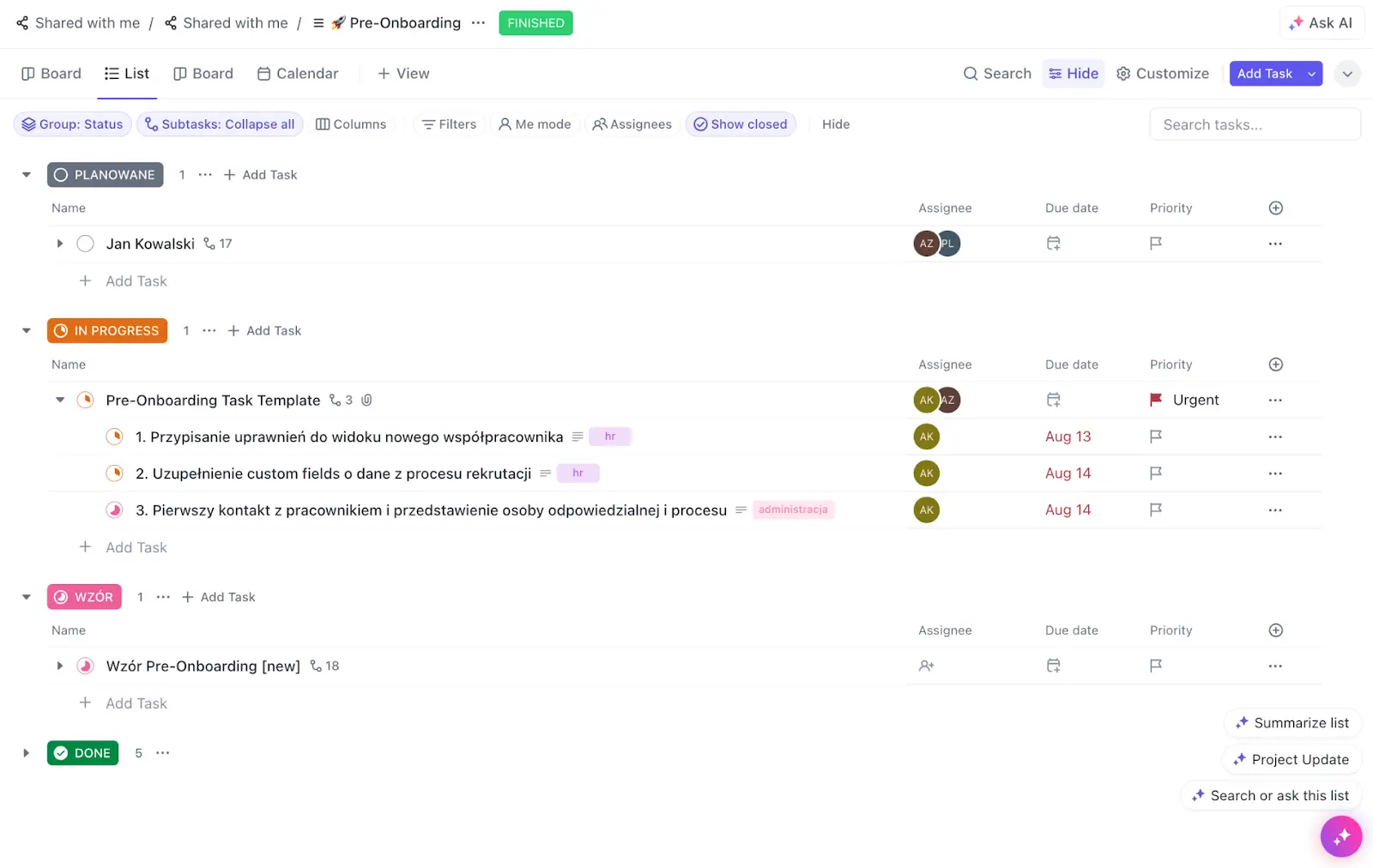Toggle status circle of Pre-Onboarding Task Template
The width and height of the screenshot is (1373, 868).
[x=85, y=400]
